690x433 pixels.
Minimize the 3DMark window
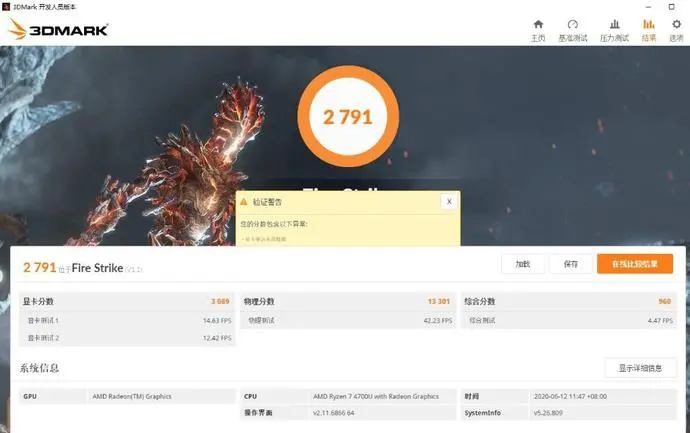click(649, 7)
